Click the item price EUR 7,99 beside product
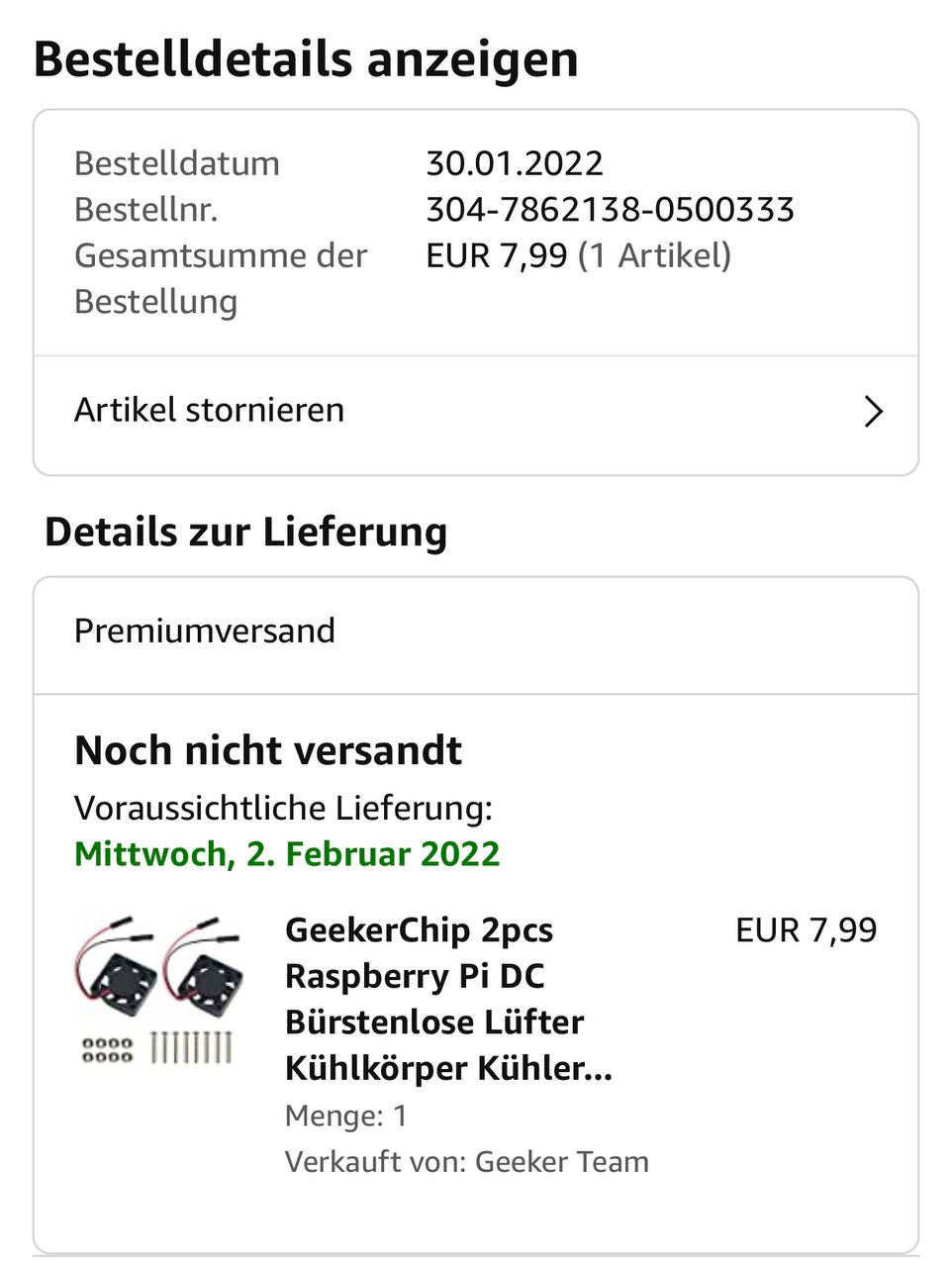The height and width of the screenshot is (1267, 952). [x=806, y=930]
